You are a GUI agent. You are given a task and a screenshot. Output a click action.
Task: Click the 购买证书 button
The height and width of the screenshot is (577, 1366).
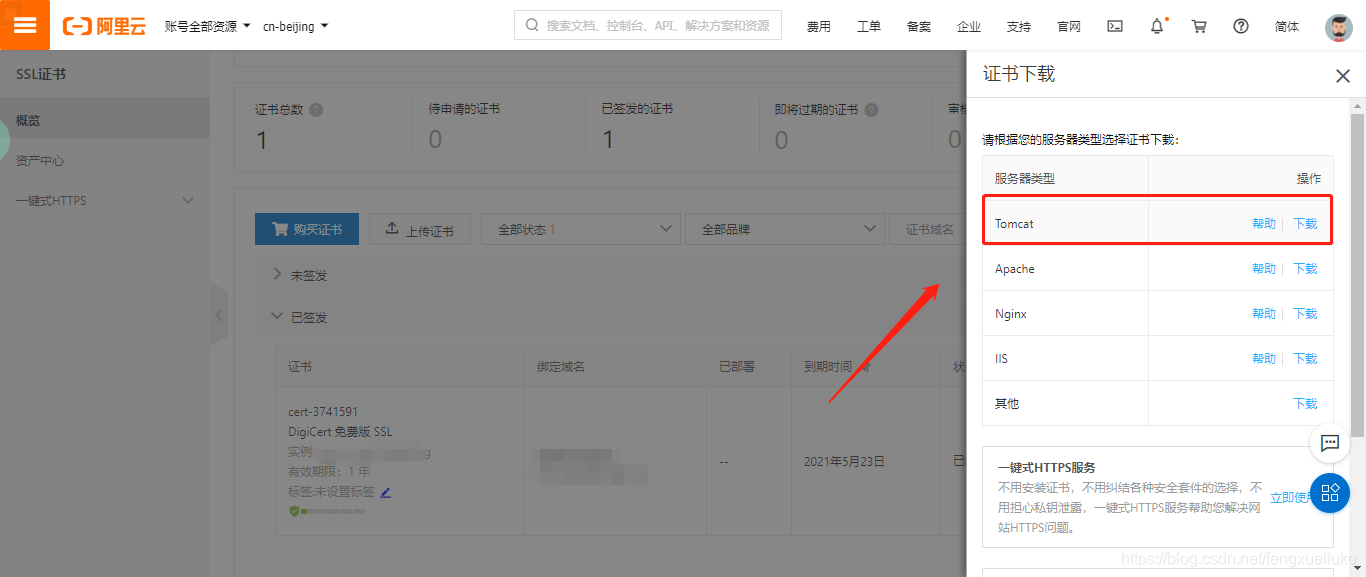tap(307, 229)
